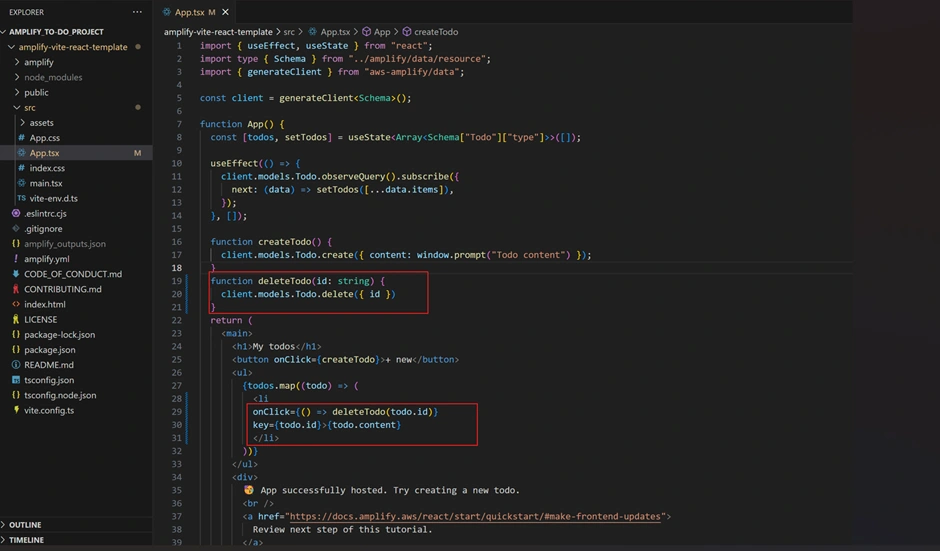This screenshot has height=551, width=940.
Task: Click the main.tsx React file icon
Action: (22, 183)
